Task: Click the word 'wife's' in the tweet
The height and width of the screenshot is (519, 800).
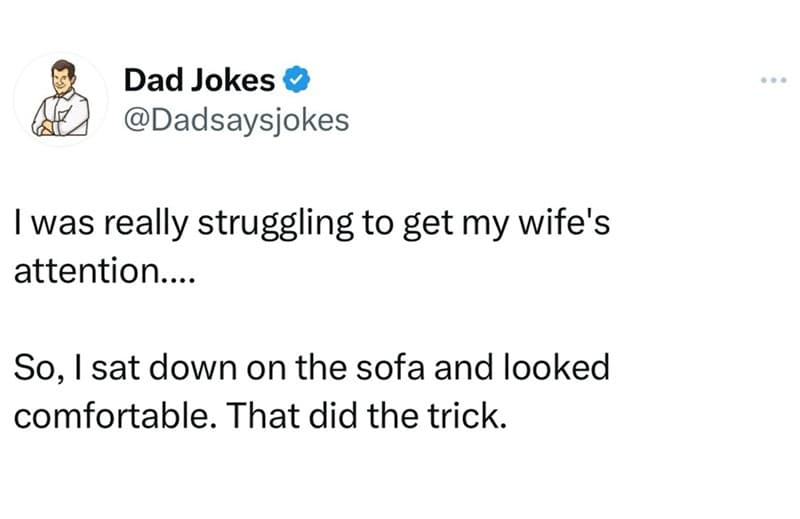Action: coord(564,223)
